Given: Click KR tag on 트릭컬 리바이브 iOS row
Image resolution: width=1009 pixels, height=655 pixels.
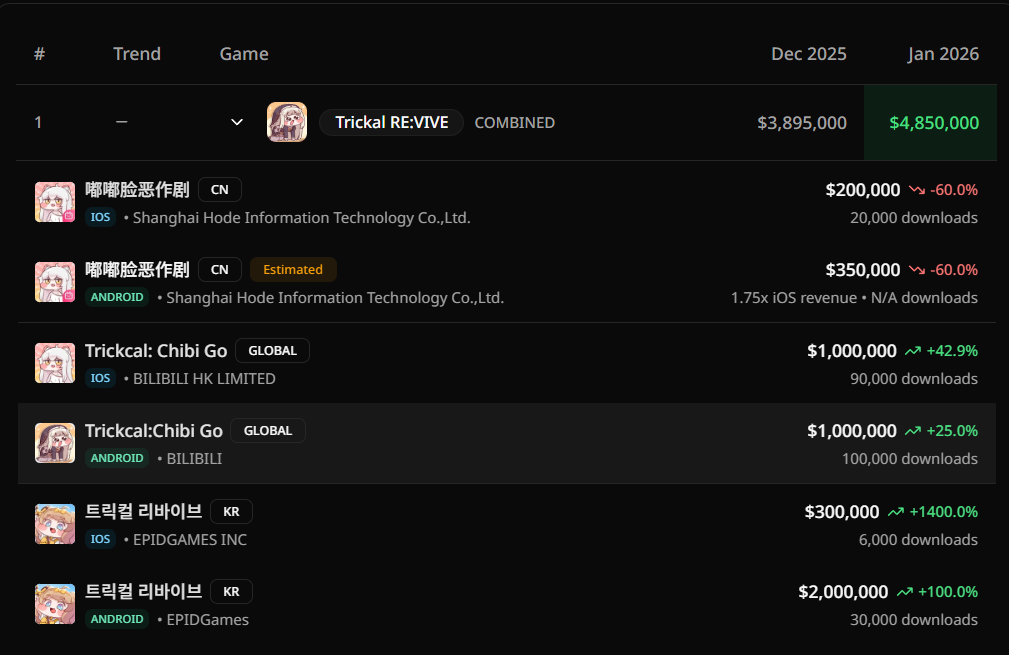Looking at the screenshot, I should 231,512.
